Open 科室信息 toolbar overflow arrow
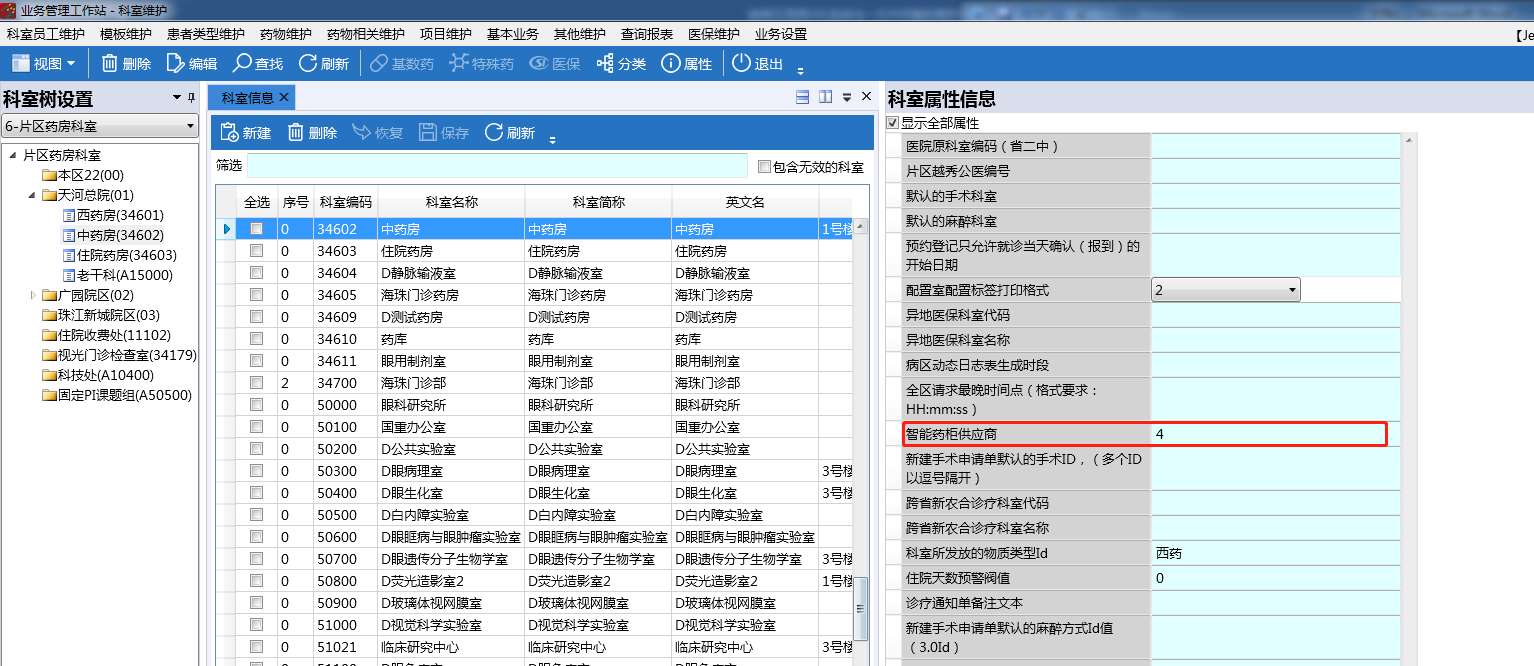Screen dimensions: 1534x666 coord(553,139)
